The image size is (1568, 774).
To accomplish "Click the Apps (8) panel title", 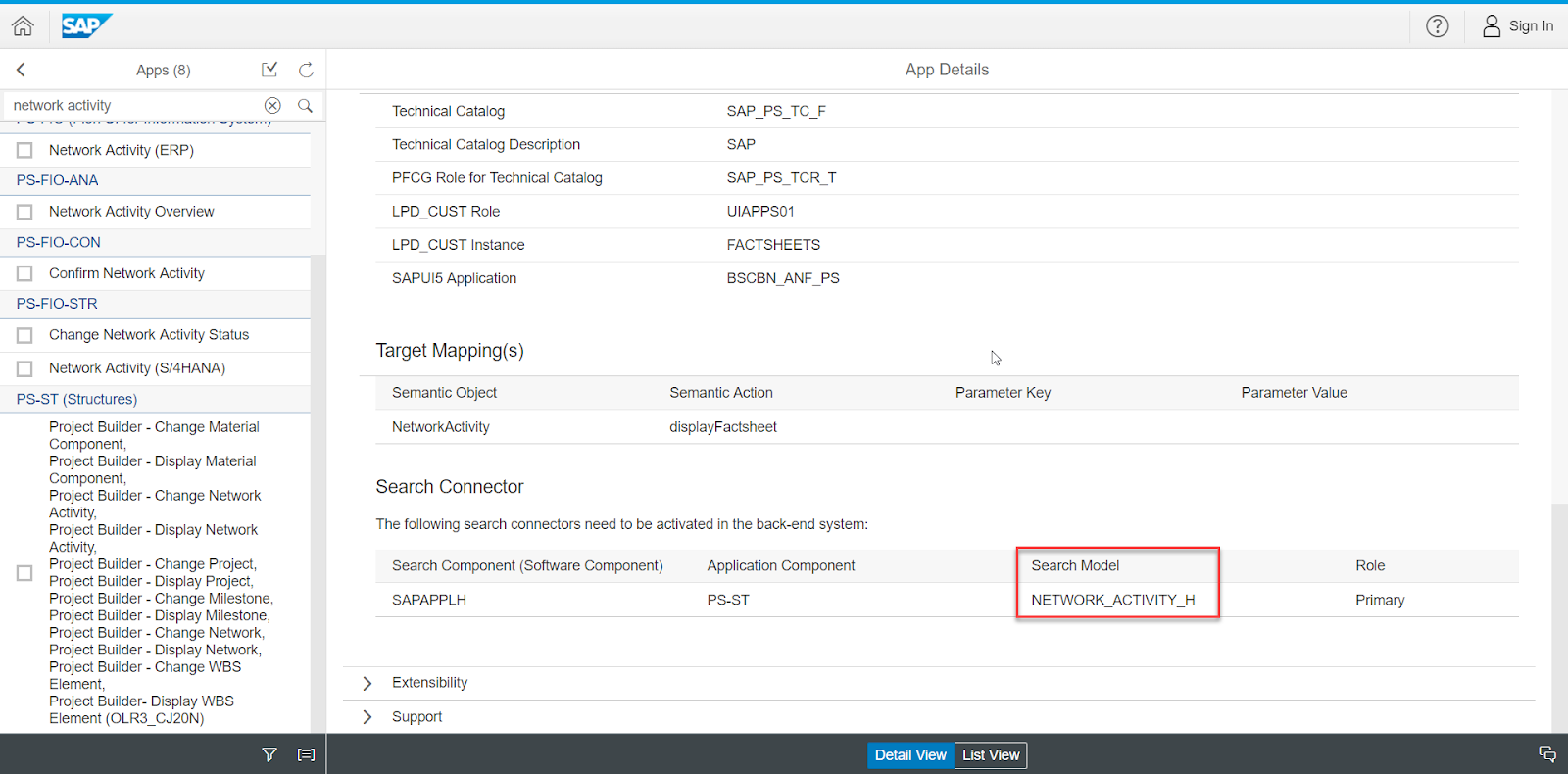I will pos(163,70).
